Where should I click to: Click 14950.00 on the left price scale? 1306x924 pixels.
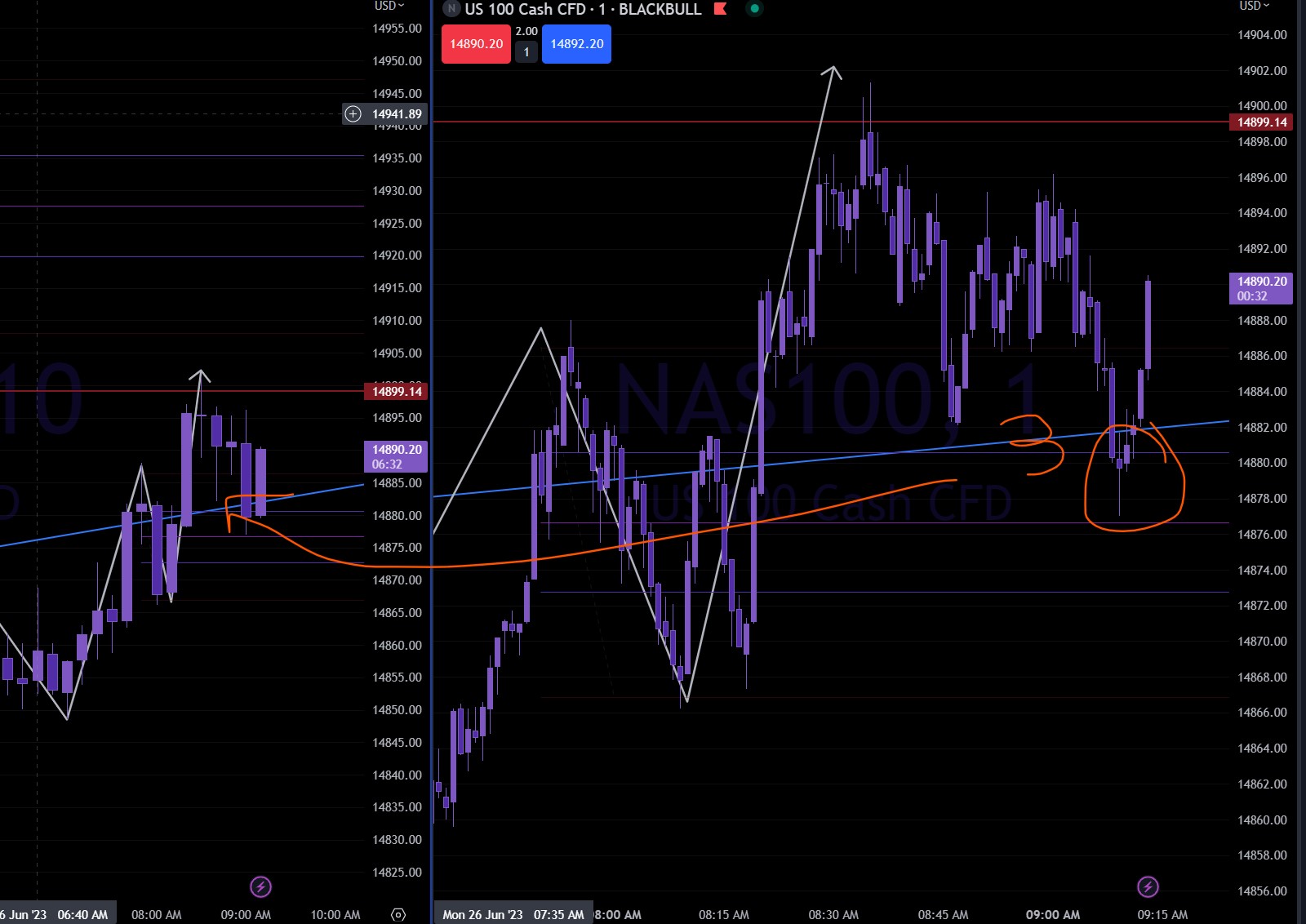[x=398, y=61]
